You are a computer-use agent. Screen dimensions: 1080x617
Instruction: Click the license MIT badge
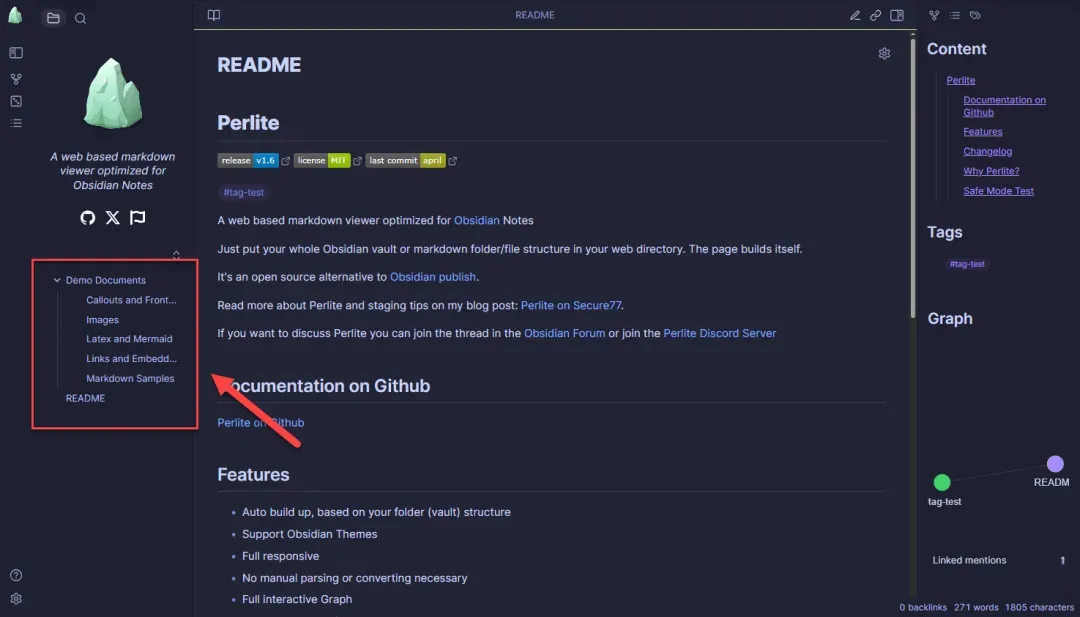pyautogui.click(x=322, y=160)
